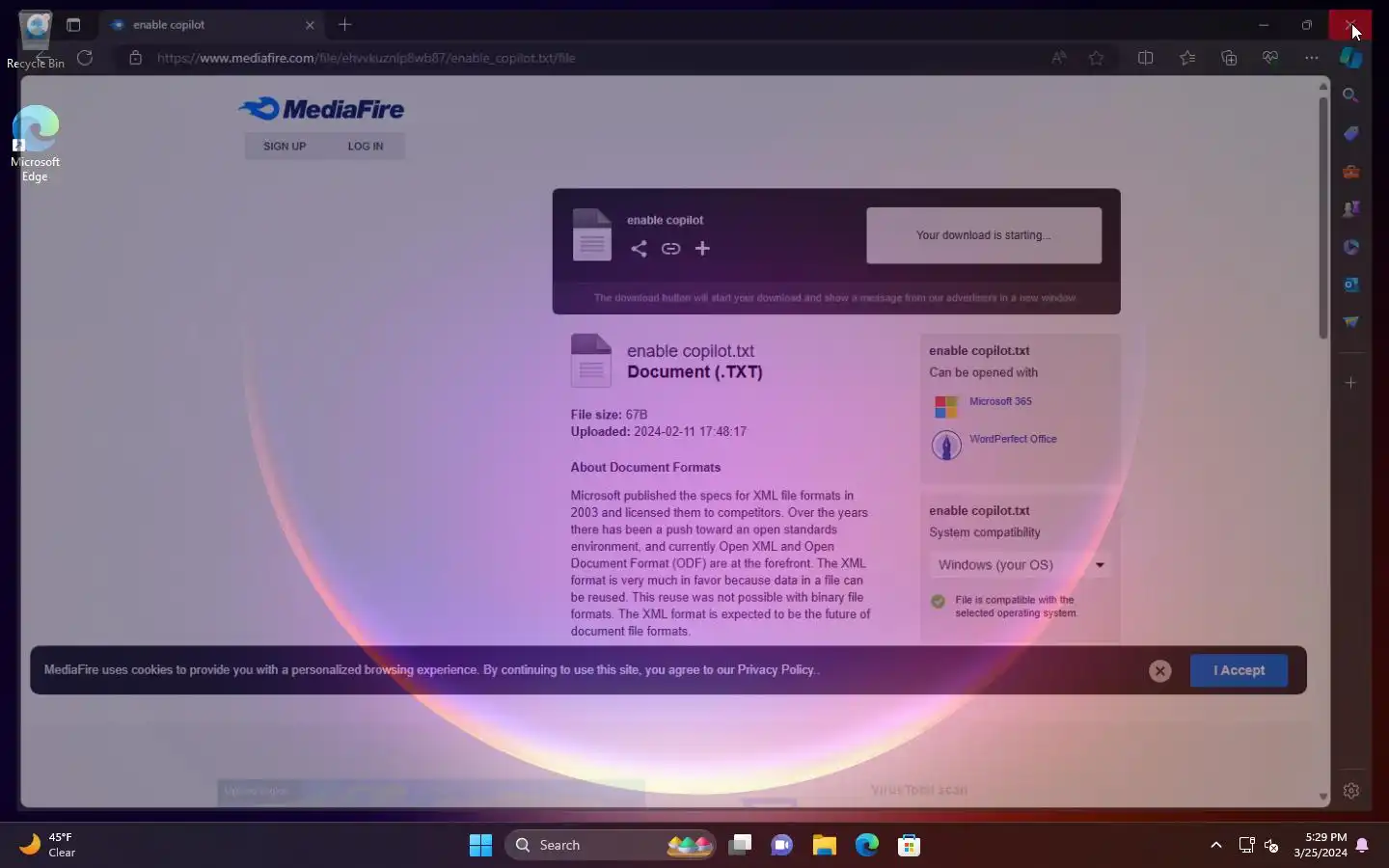Open Shopping tag icon in sidebar
The image size is (1389, 868).
pyautogui.click(x=1351, y=133)
